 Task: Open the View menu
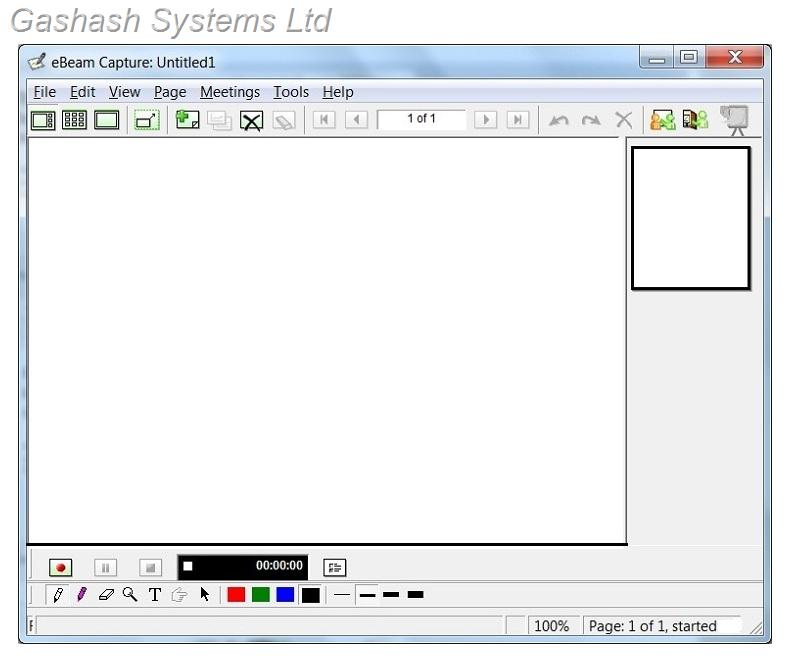(124, 92)
